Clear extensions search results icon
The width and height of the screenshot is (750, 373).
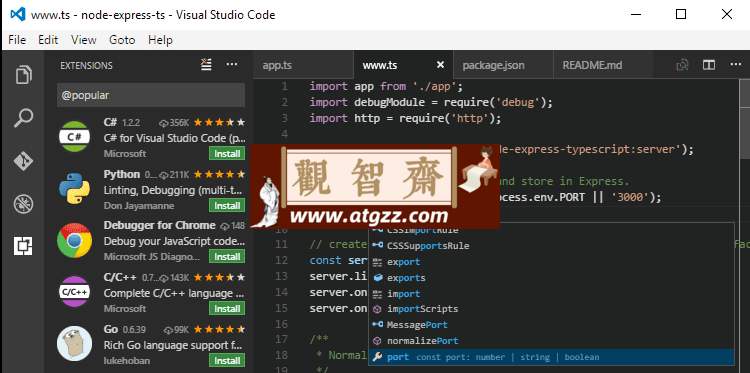(x=206, y=65)
